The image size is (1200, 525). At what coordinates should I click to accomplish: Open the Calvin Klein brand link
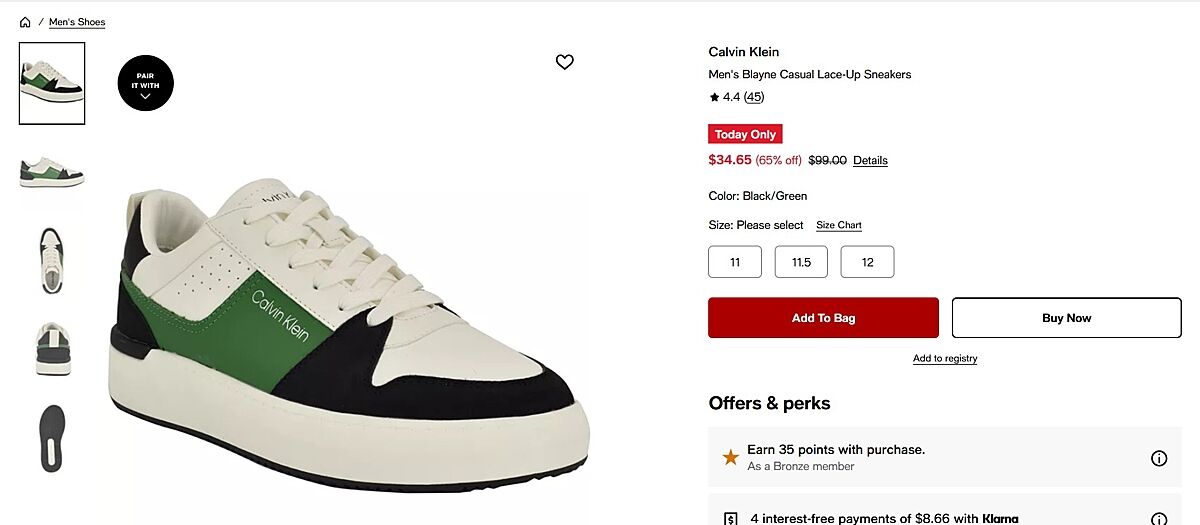tap(743, 52)
